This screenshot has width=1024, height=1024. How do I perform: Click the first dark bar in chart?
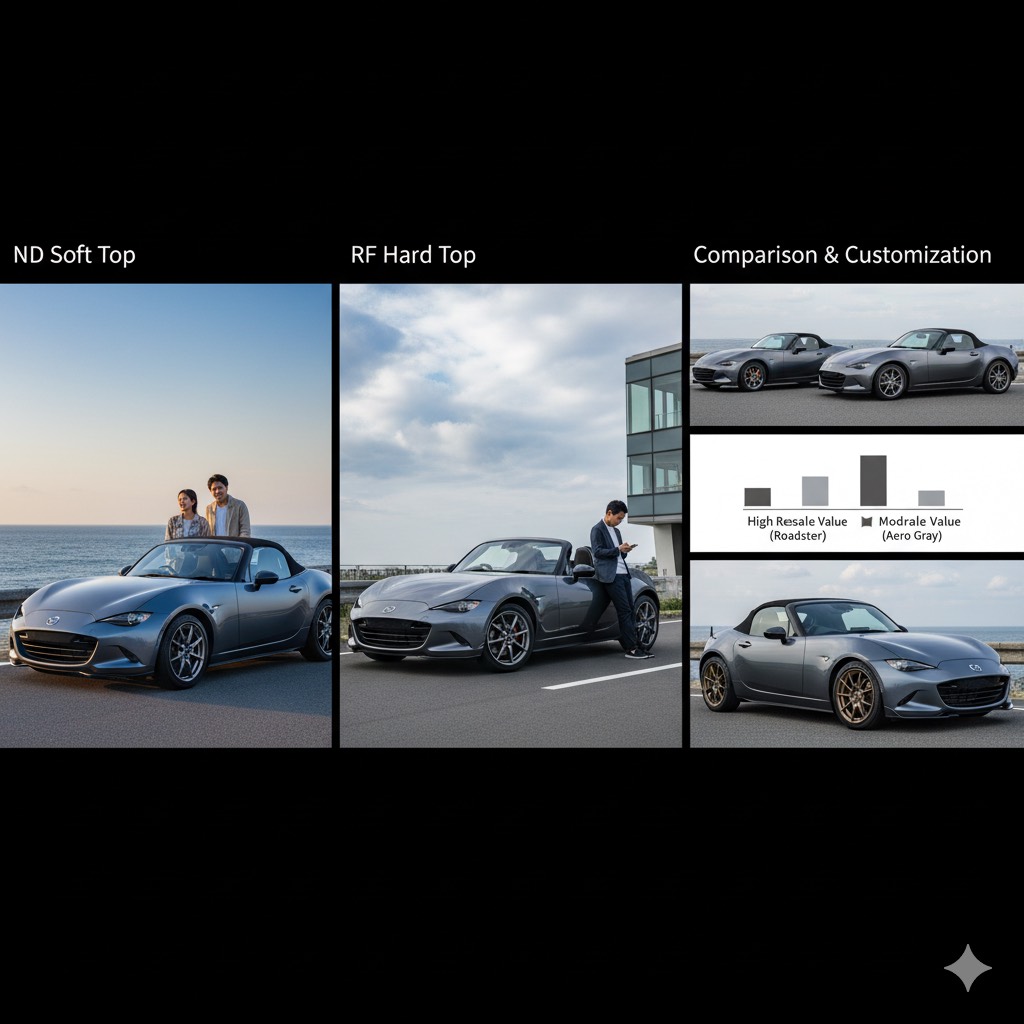click(757, 497)
